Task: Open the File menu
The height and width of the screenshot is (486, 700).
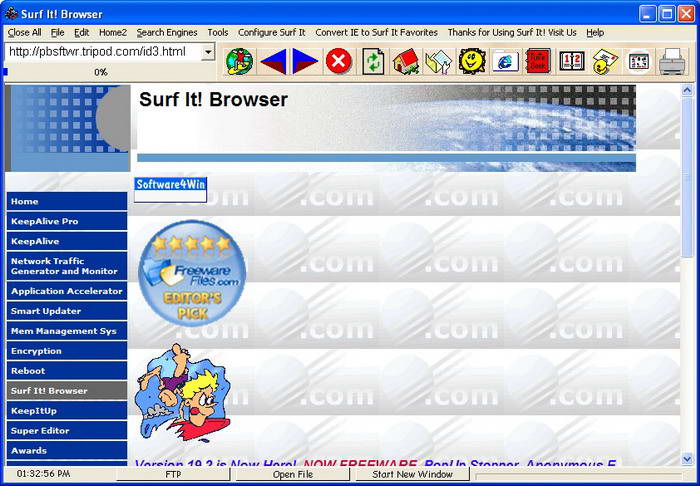Action: (57, 33)
